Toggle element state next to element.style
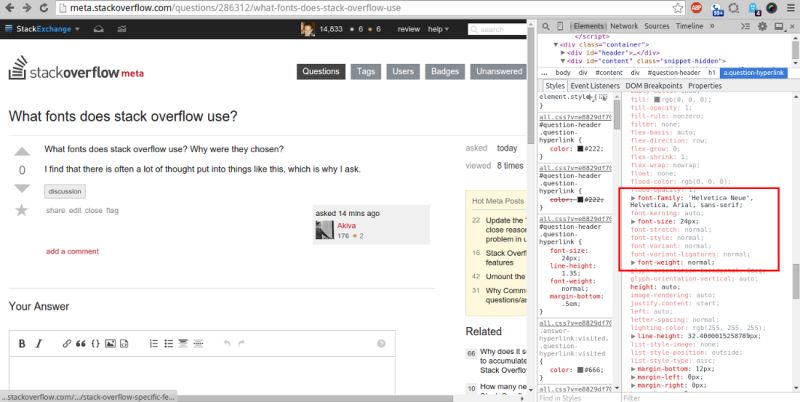 point(603,96)
